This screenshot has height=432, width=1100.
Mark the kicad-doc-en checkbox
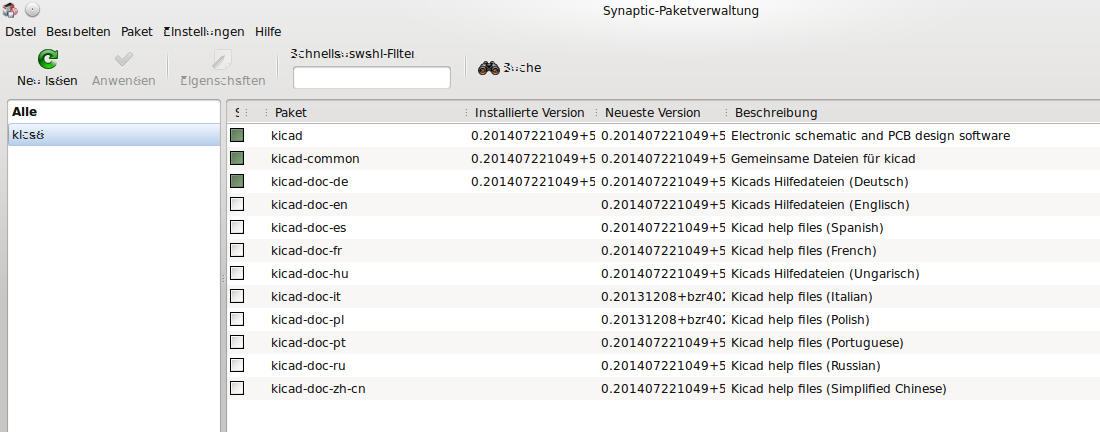click(x=237, y=204)
